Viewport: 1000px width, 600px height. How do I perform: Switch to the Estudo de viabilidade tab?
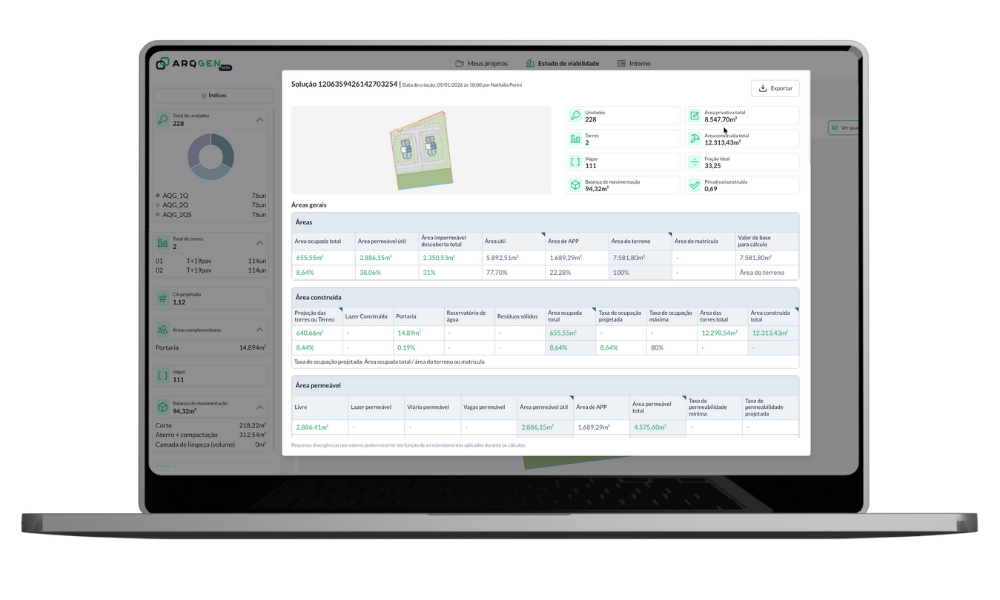(562, 63)
